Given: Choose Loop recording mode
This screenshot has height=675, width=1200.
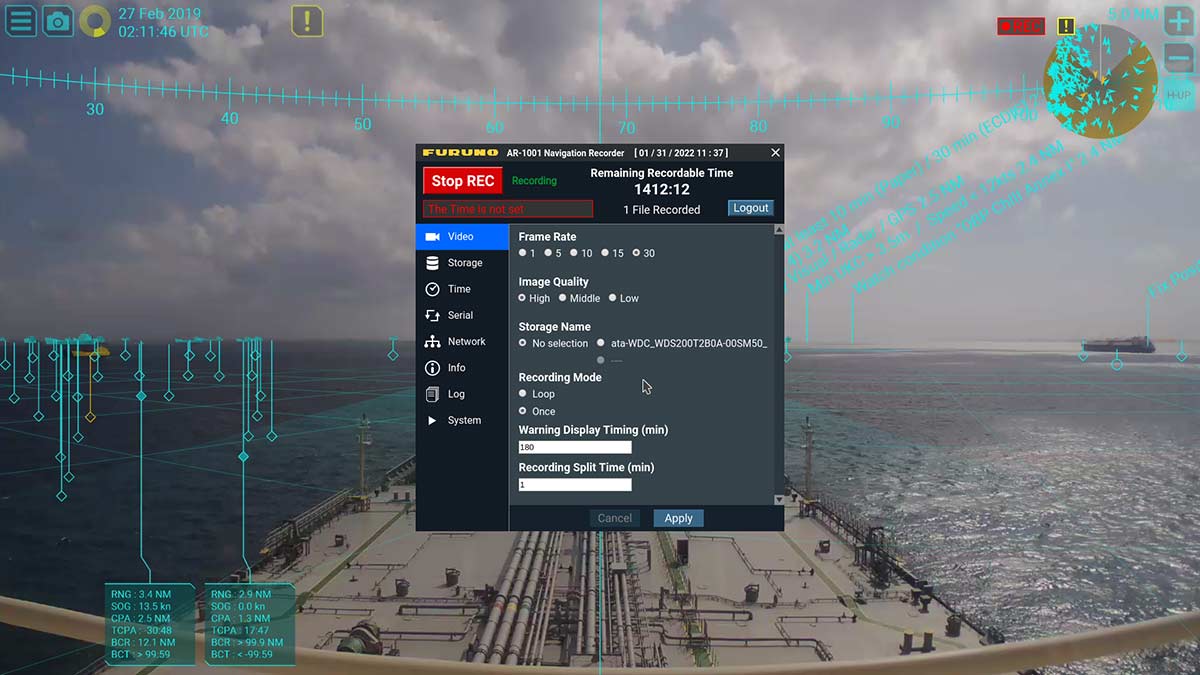Looking at the screenshot, I should (523, 394).
